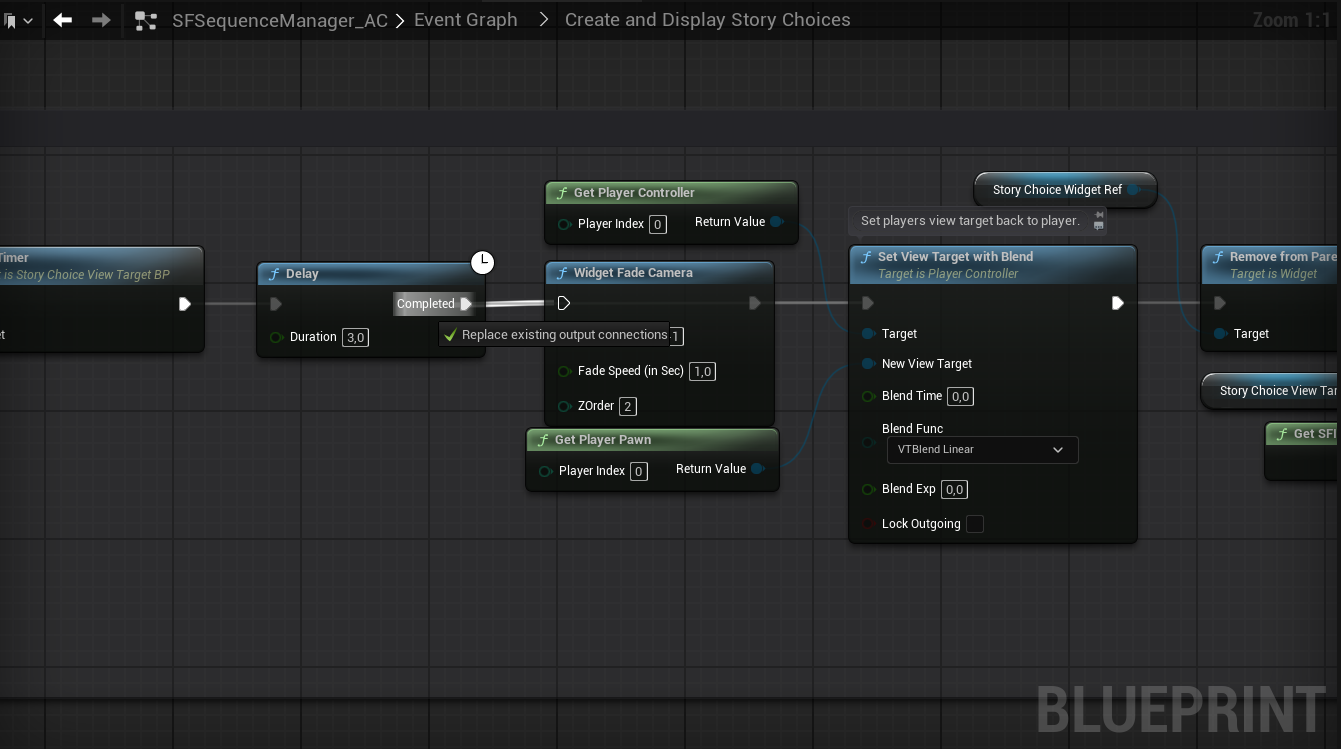
Task: Click Widget Fade Camera input execution pin
Action: (563, 303)
